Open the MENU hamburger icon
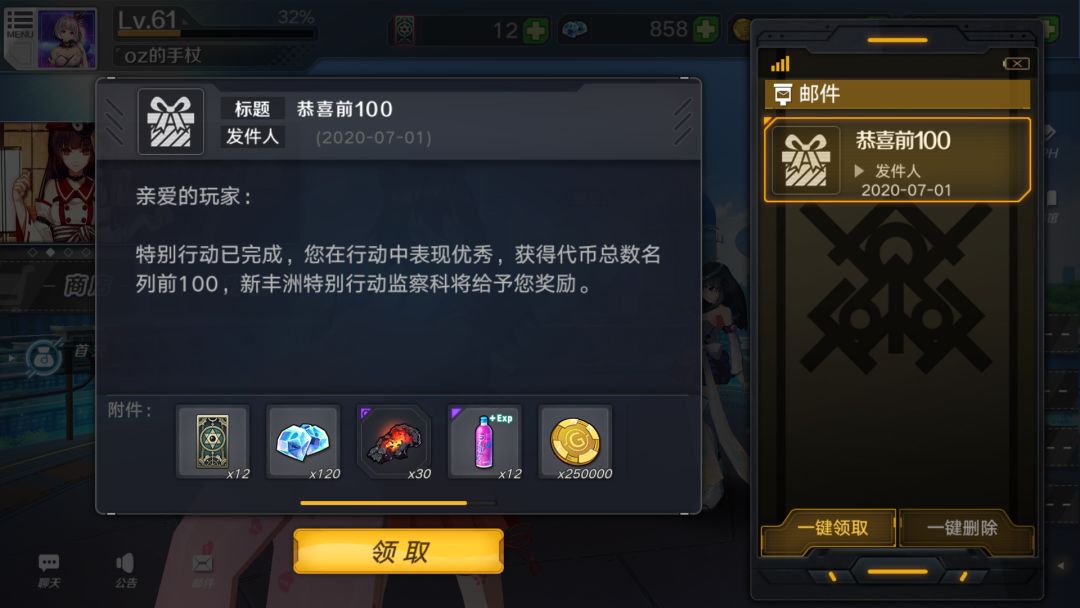The image size is (1080, 608). click(19, 25)
